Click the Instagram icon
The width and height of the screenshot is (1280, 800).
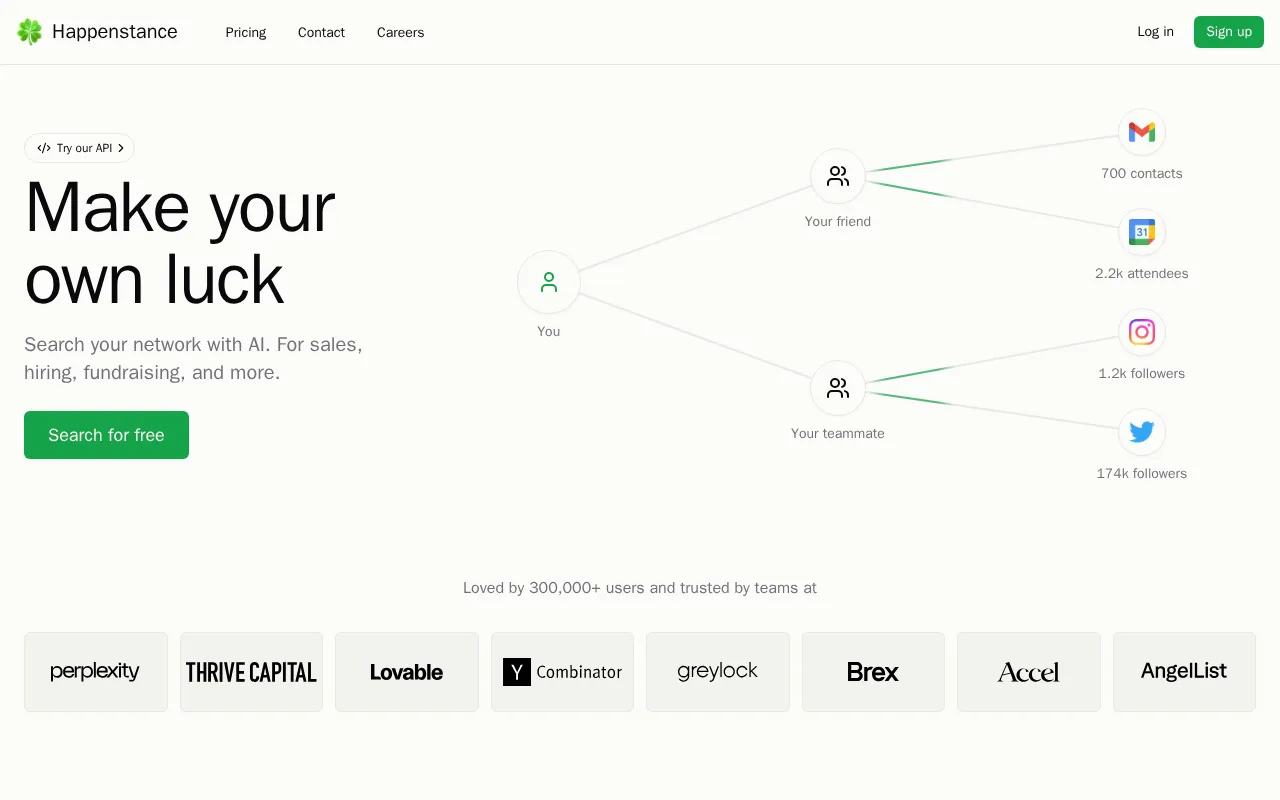point(1142,332)
